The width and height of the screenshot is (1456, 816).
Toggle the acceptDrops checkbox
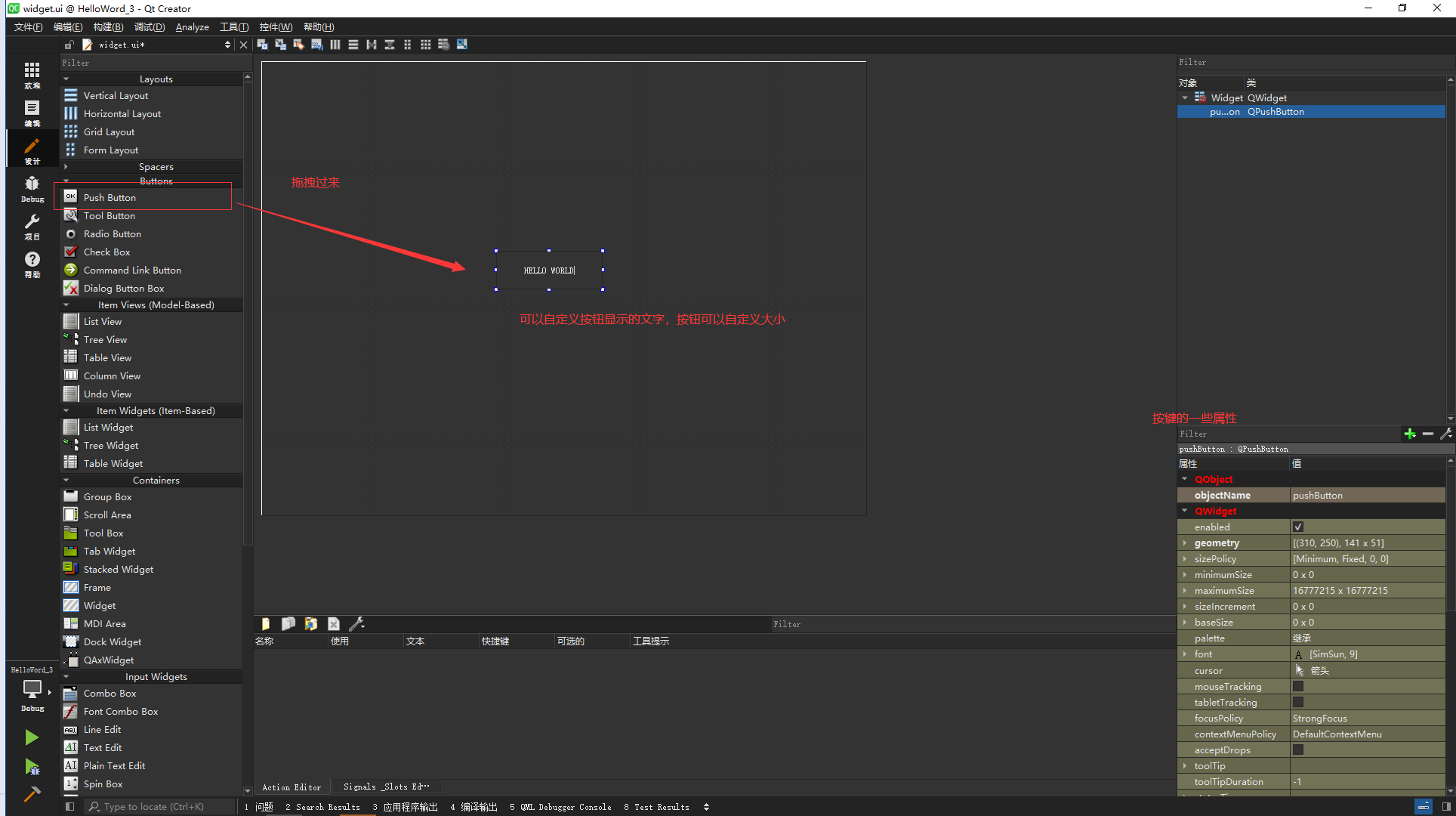pos(1298,750)
